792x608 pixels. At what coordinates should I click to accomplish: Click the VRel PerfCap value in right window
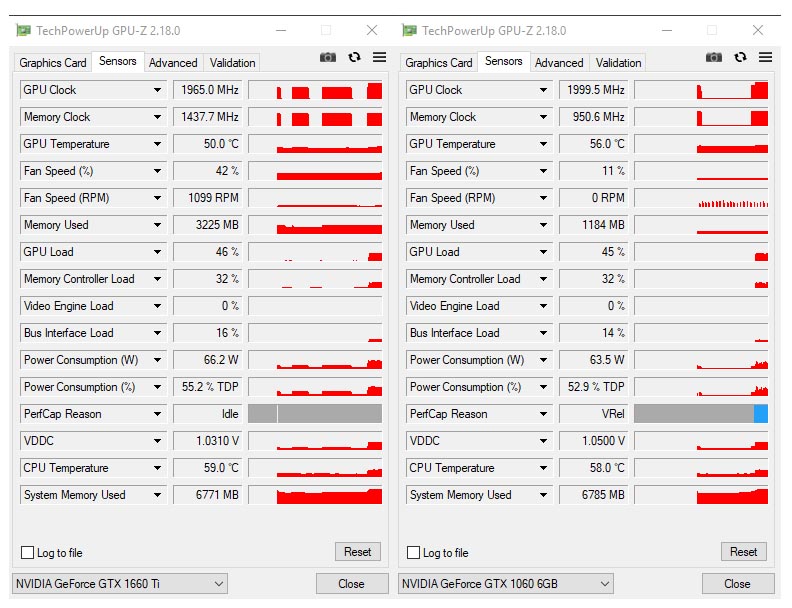tap(594, 414)
